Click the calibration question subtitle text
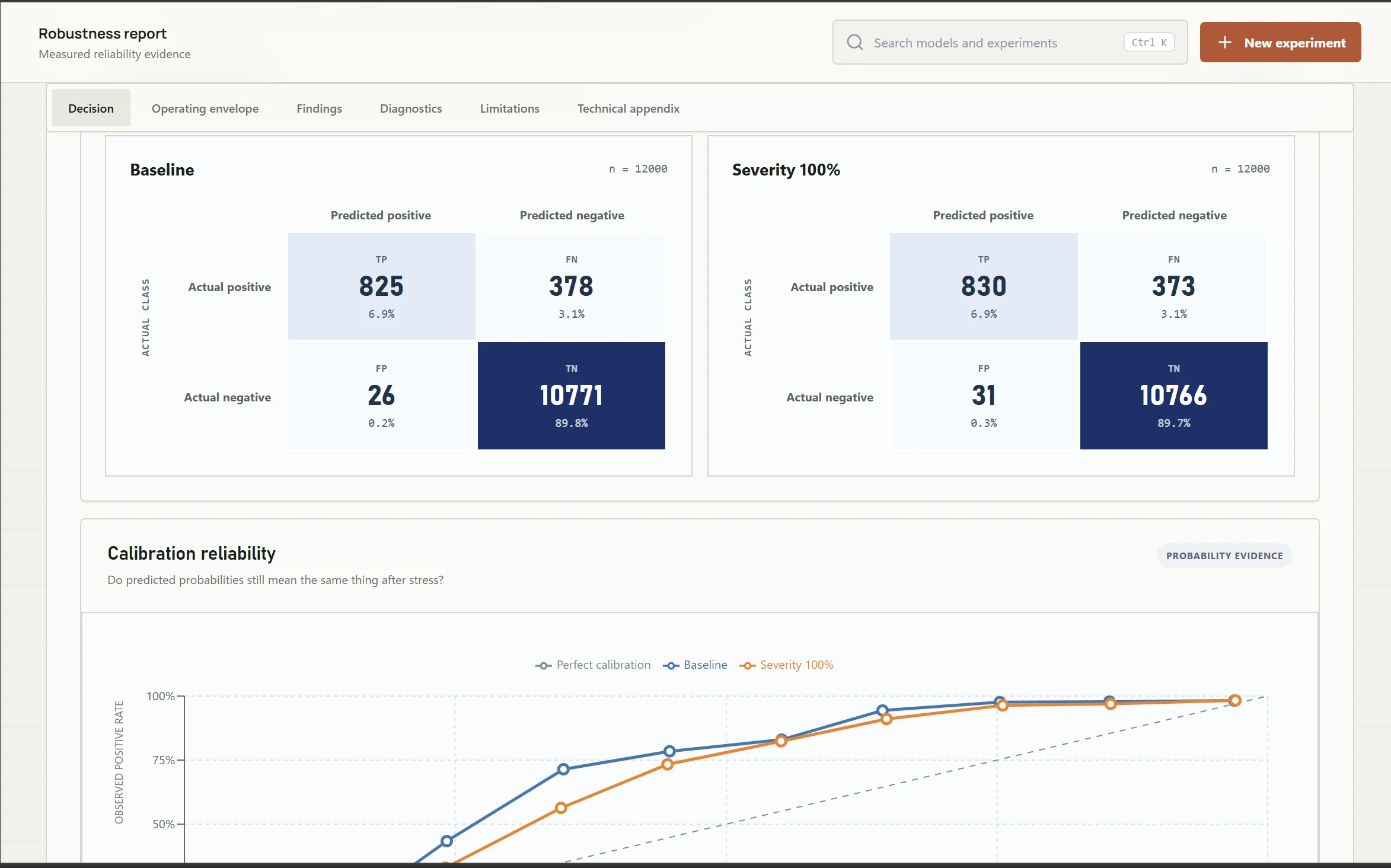 pos(276,580)
